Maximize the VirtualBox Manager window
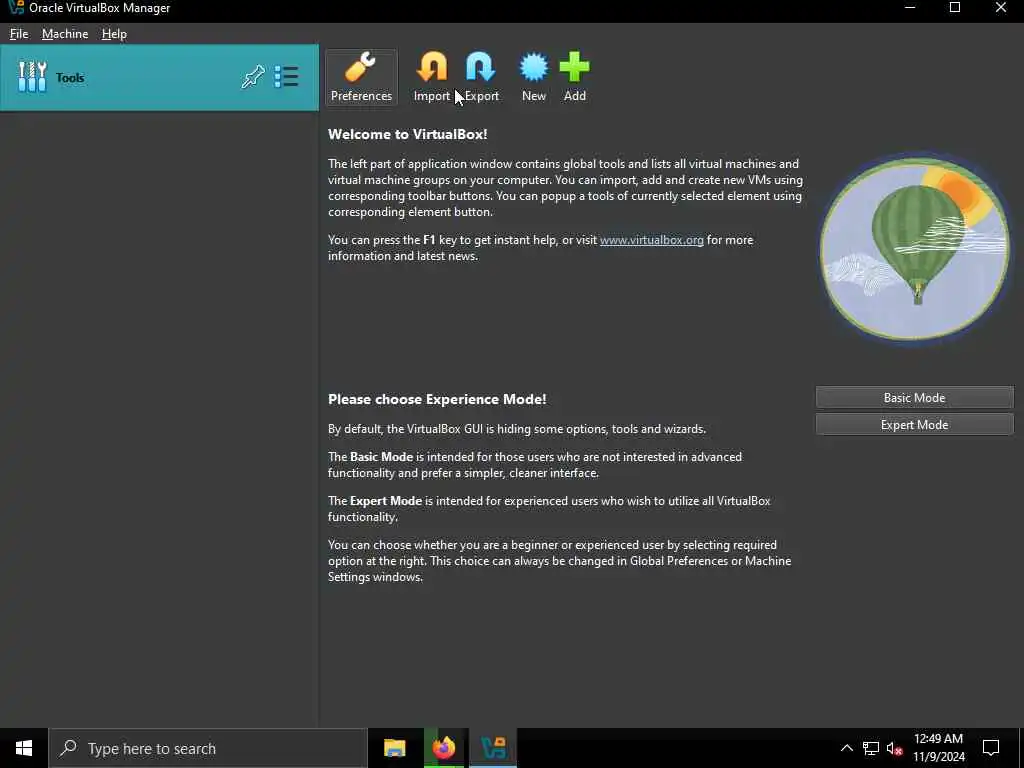The height and width of the screenshot is (768, 1024). point(955,8)
